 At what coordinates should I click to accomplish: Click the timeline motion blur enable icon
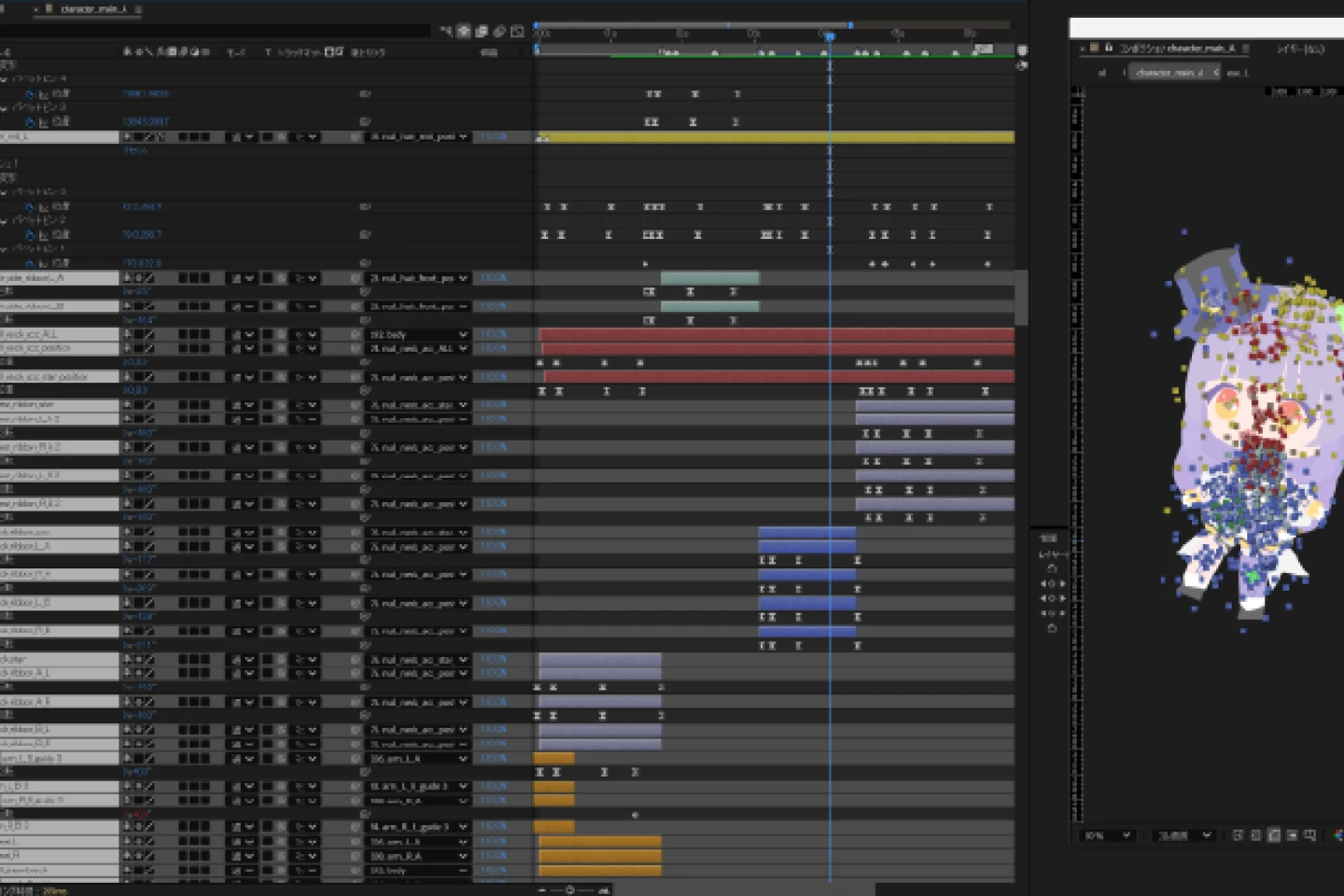coord(499,31)
